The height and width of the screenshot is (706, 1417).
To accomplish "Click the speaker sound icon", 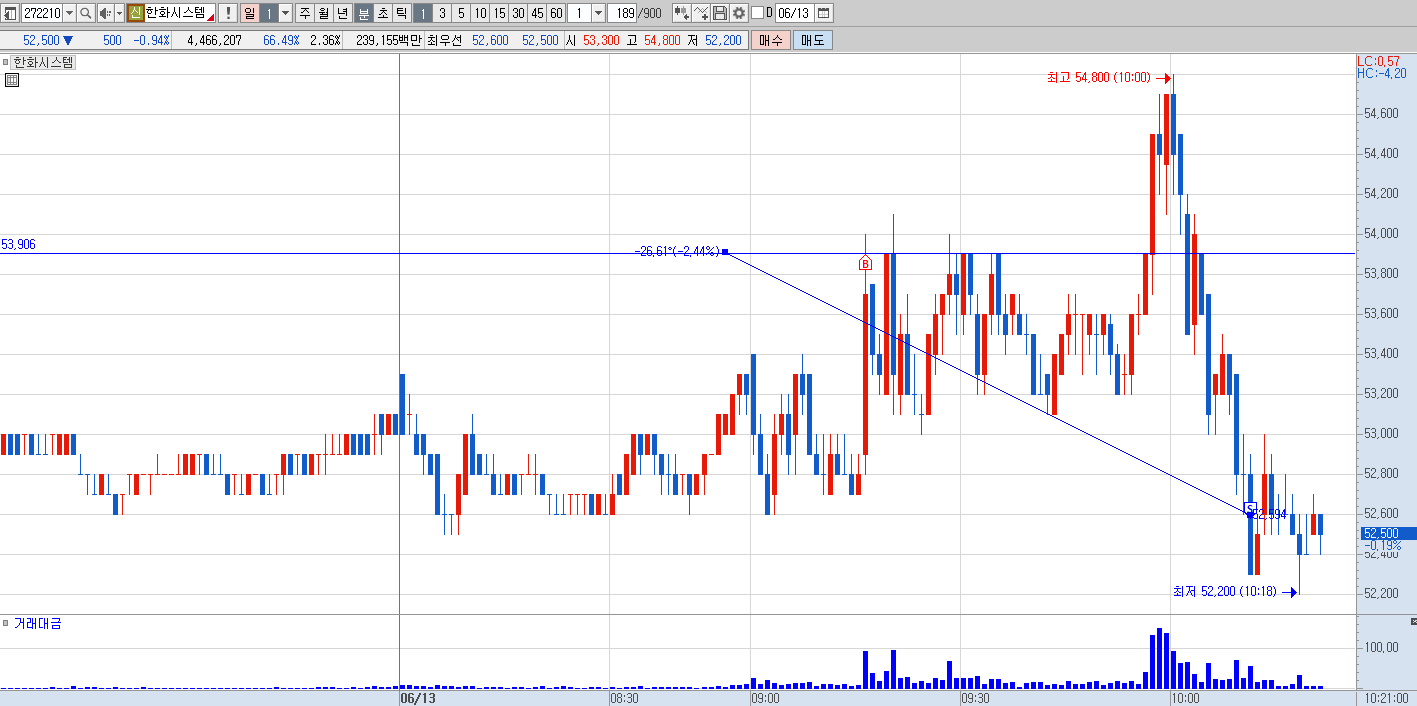I will [x=105, y=13].
